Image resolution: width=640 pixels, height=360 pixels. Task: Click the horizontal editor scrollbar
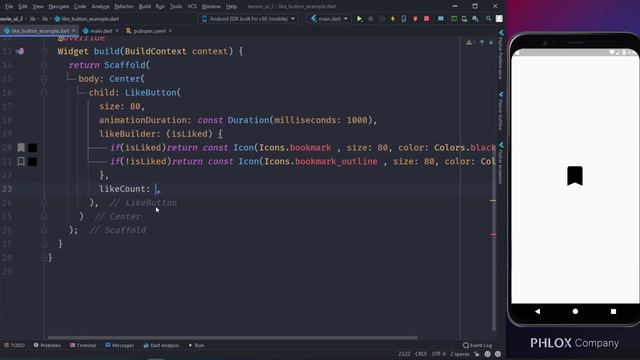pyautogui.click(x=233, y=338)
